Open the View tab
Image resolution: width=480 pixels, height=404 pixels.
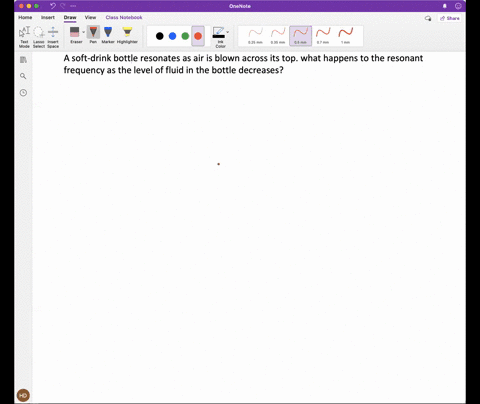(x=90, y=17)
